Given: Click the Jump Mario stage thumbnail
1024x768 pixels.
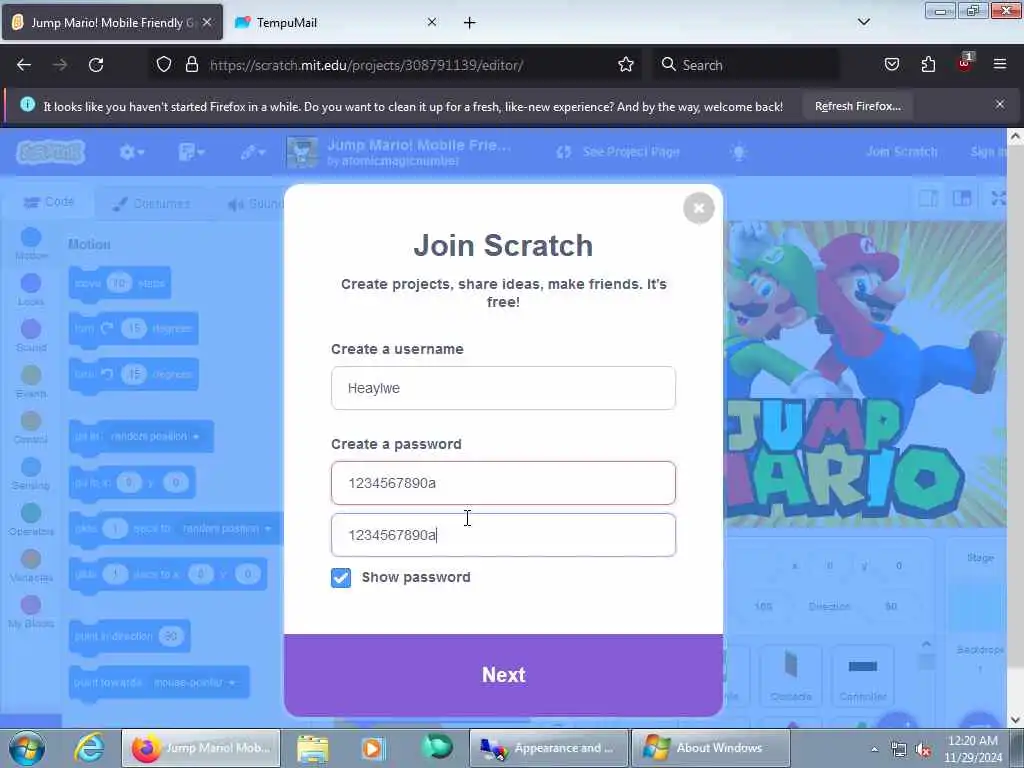Looking at the screenshot, I should coord(302,152).
